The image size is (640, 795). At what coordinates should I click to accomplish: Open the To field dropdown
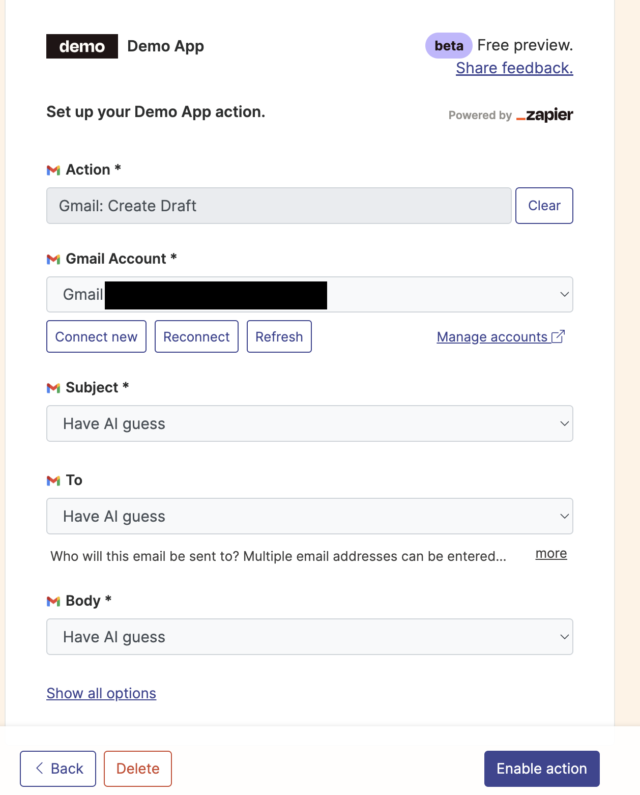coord(309,516)
